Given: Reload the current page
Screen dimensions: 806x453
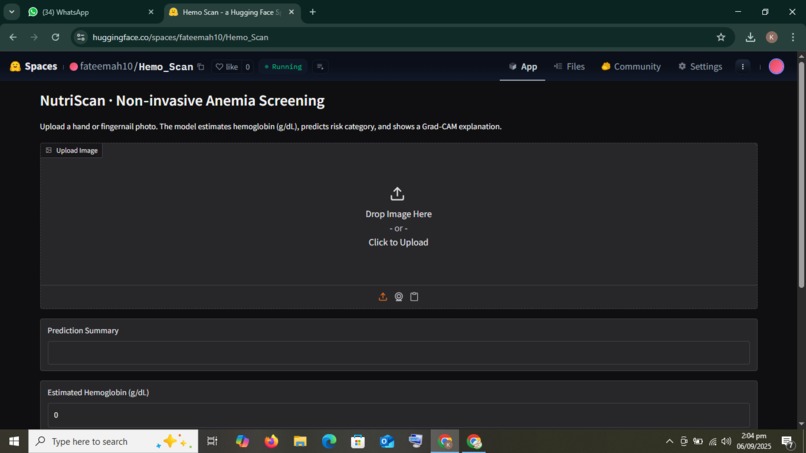Looking at the screenshot, I should (x=56, y=37).
